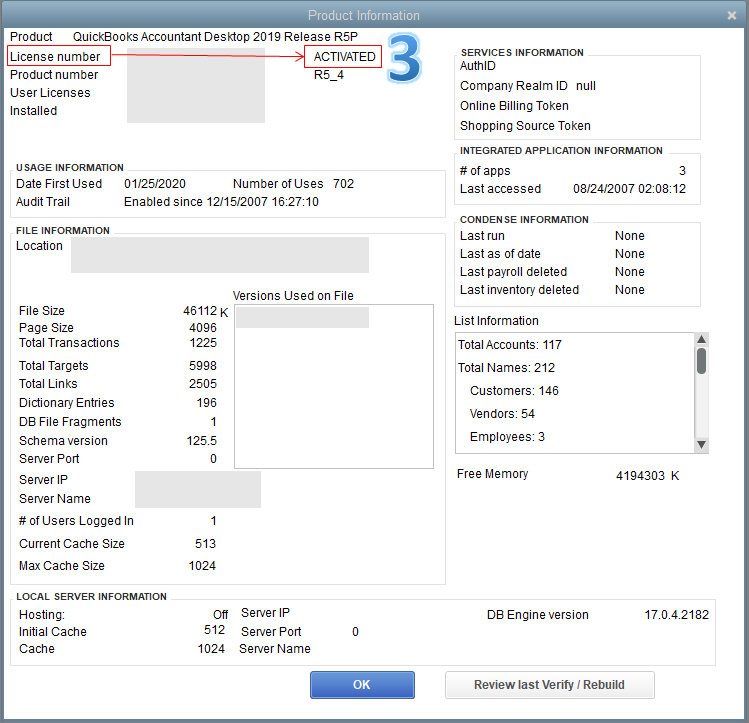Image resolution: width=749 pixels, height=723 pixels.
Task: Click the File Size value 46112
Action: pos(200,311)
